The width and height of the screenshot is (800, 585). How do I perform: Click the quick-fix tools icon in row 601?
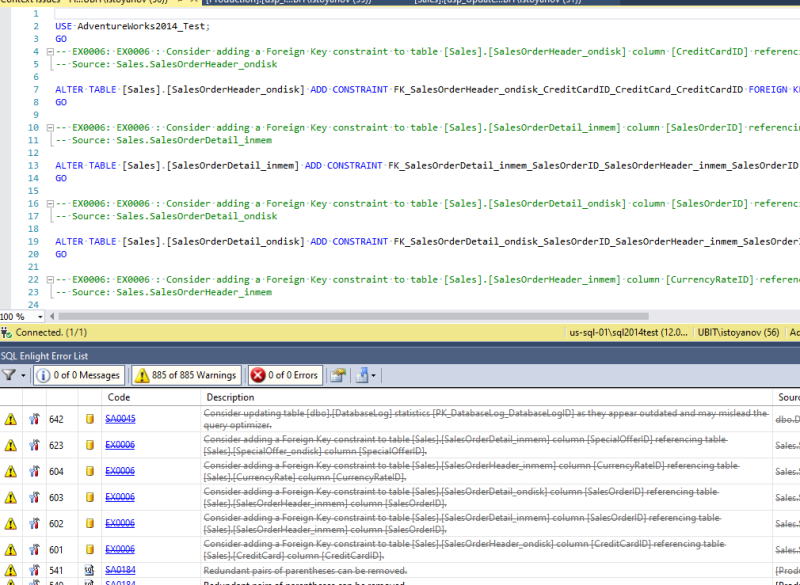tap(34, 550)
